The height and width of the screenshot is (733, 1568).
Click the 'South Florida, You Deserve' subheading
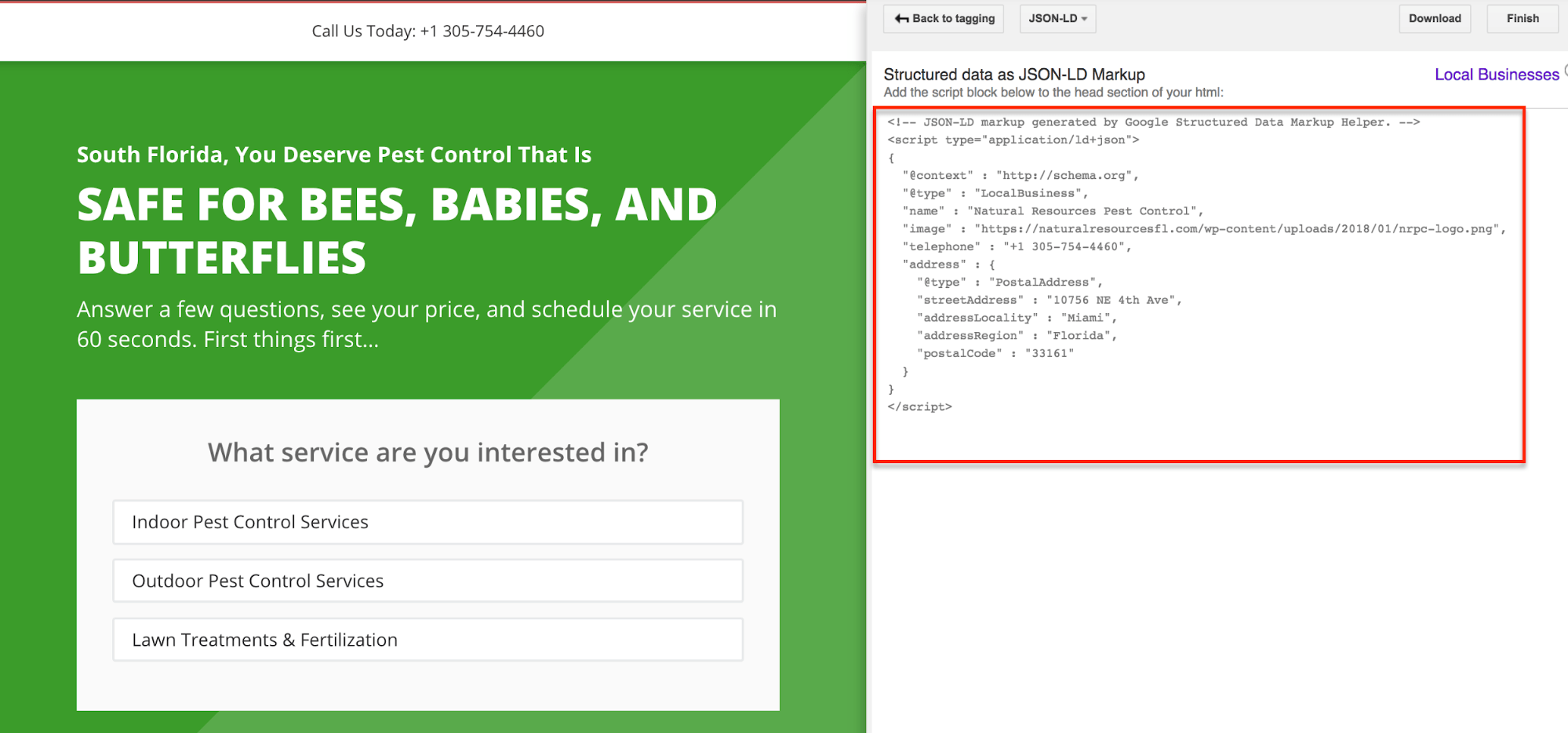[x=334, y=155]
